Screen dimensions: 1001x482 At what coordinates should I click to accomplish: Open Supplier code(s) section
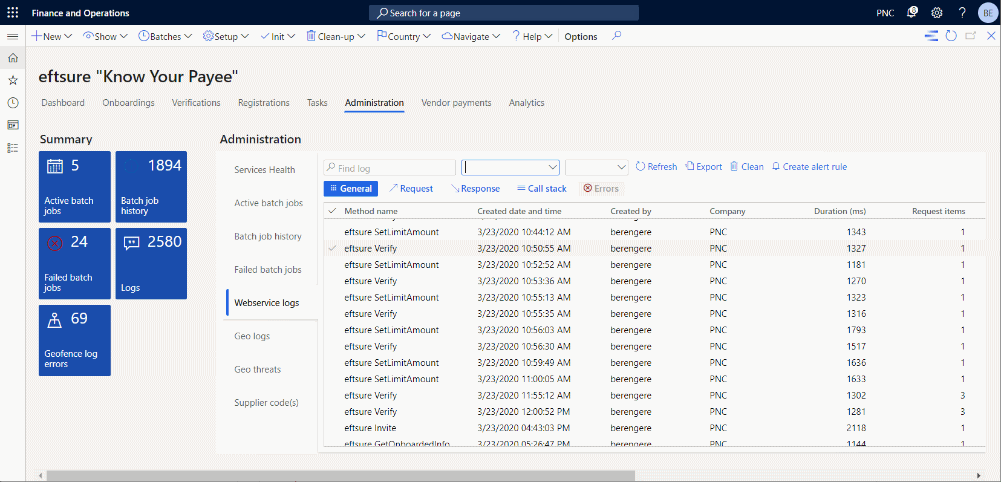(x=266, y=402)
